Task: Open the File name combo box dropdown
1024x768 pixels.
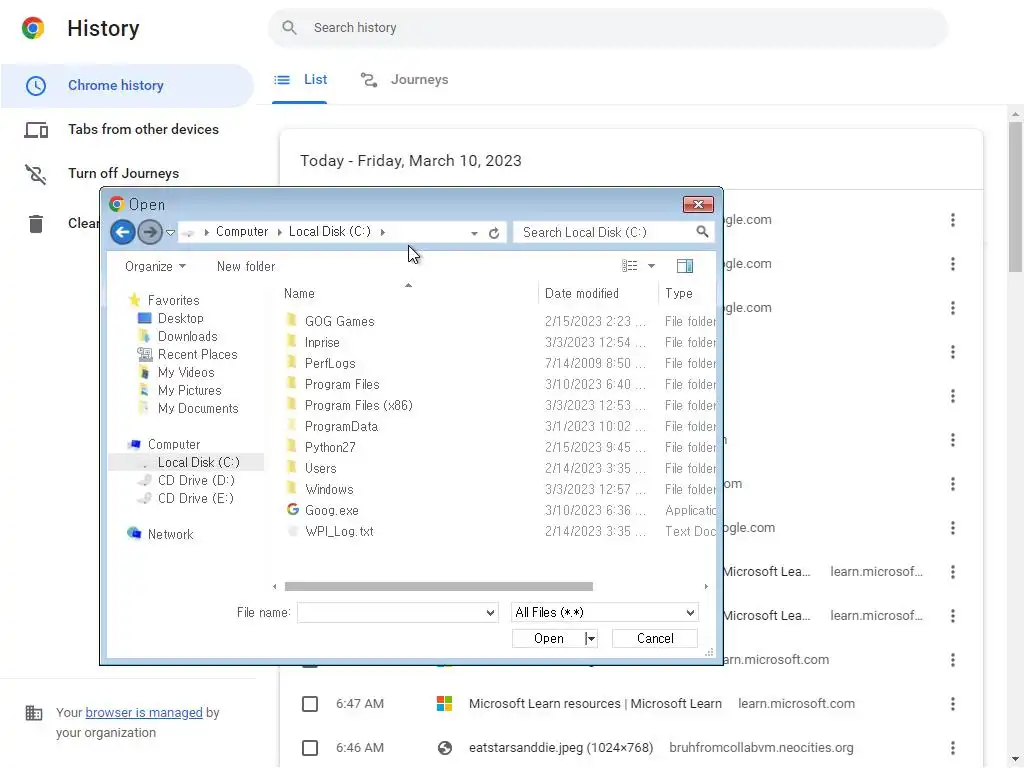Action: pos(490,613)
